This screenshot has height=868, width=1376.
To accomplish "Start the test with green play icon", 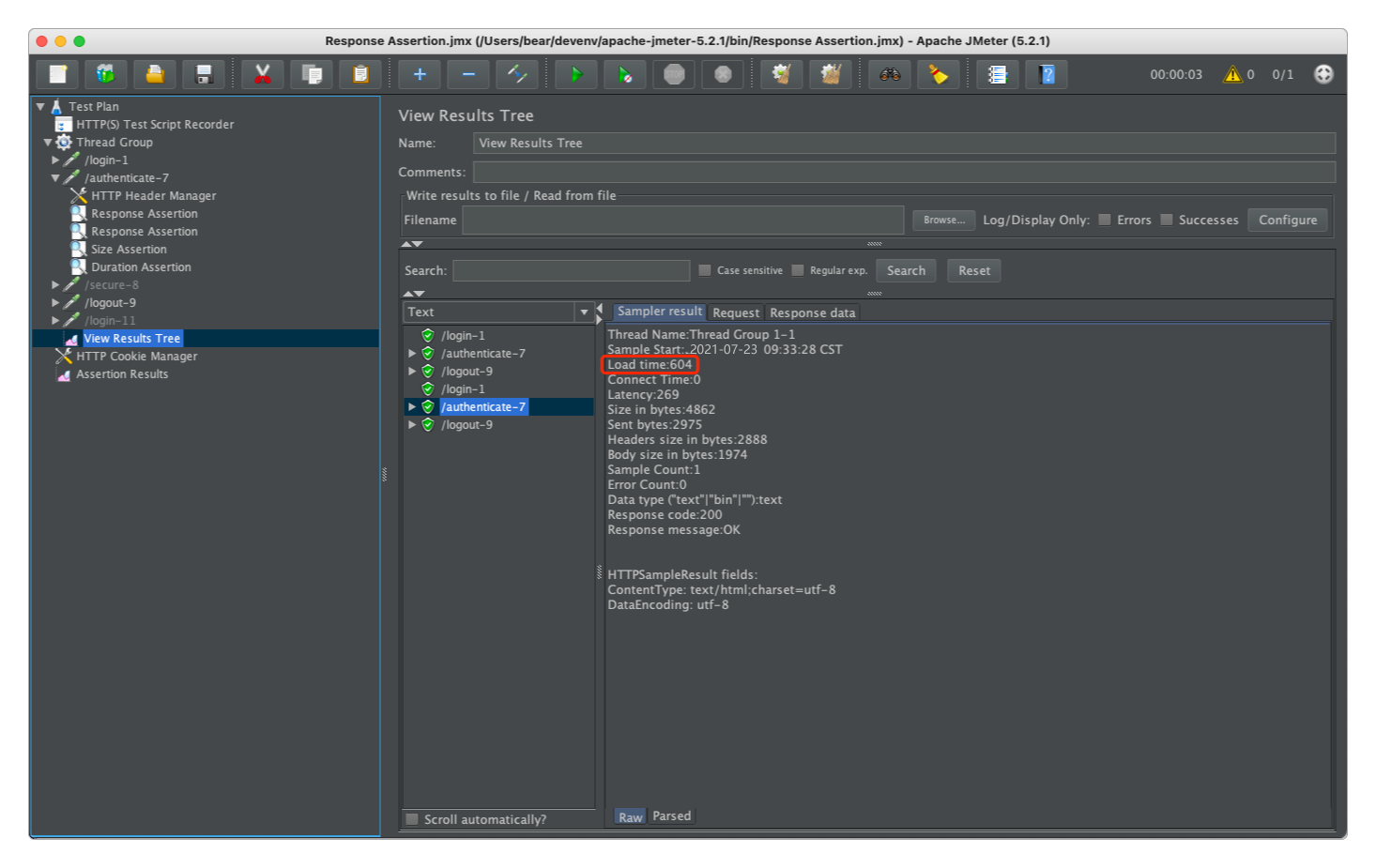I will (576, 74).
